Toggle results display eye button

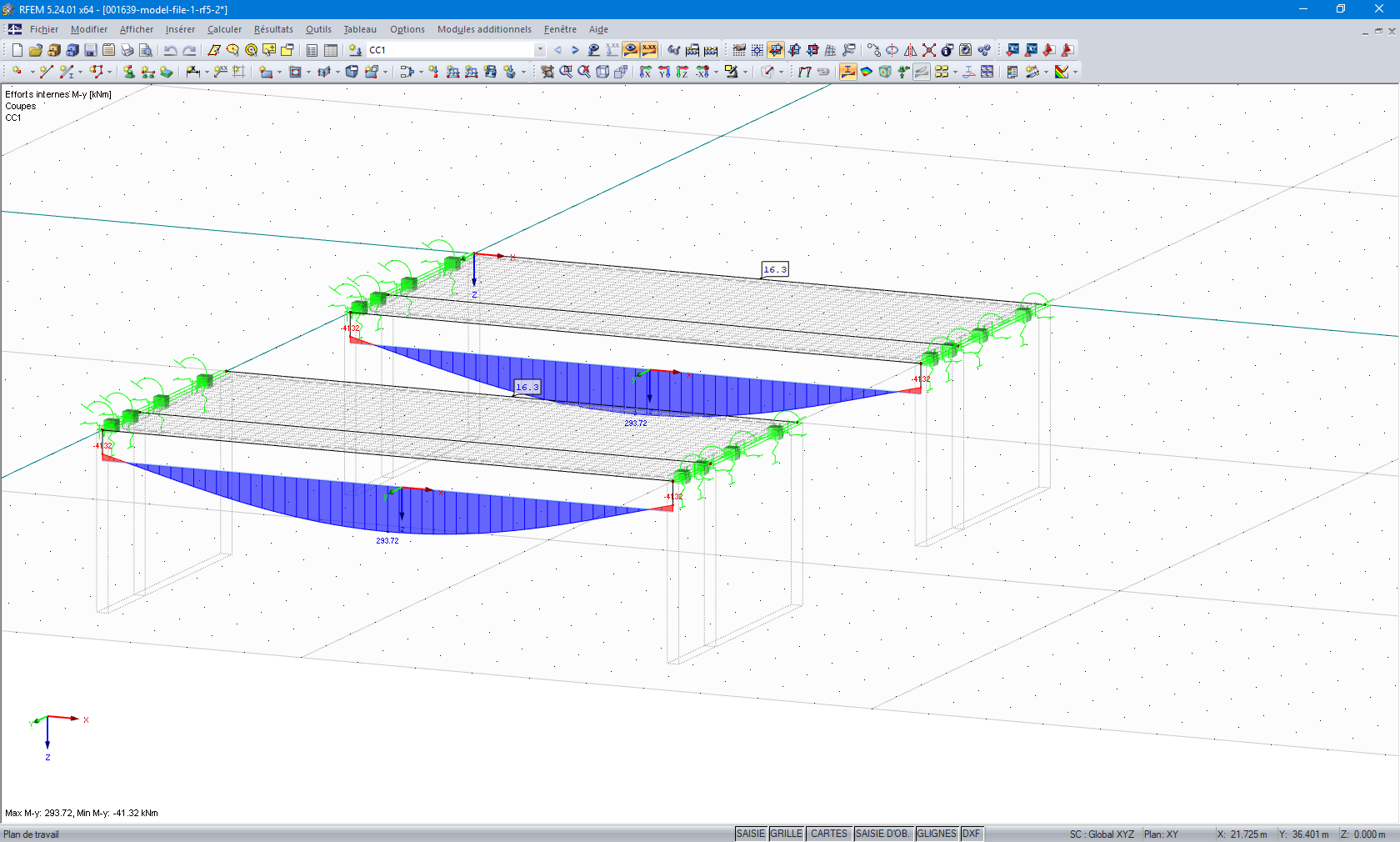[631, 50]
